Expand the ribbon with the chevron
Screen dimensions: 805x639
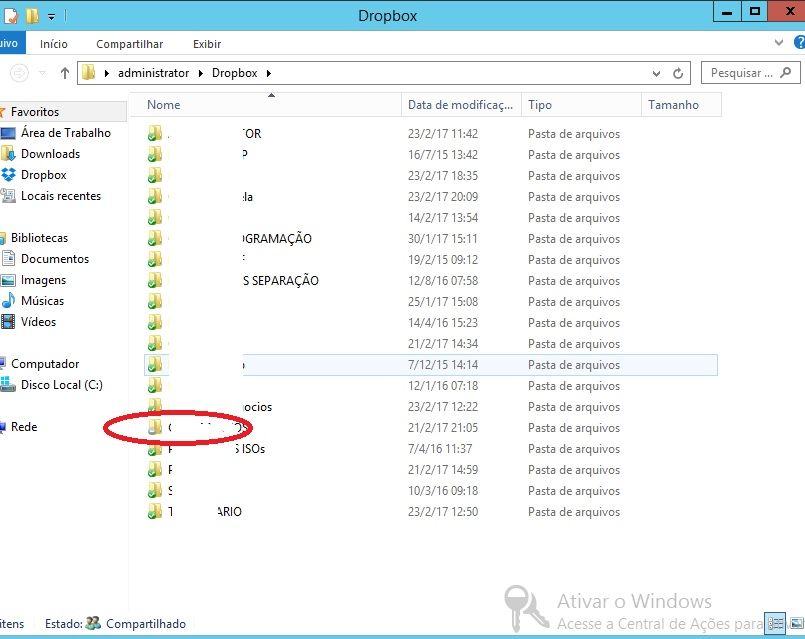click(781, 44)
